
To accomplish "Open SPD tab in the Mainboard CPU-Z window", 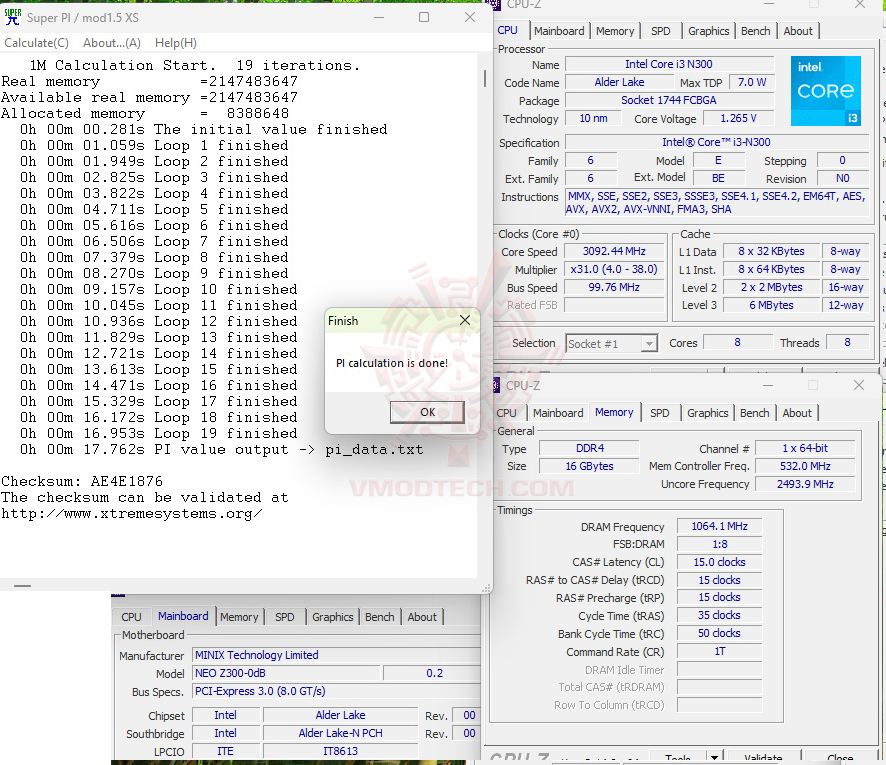I will [x=285, y=617].
